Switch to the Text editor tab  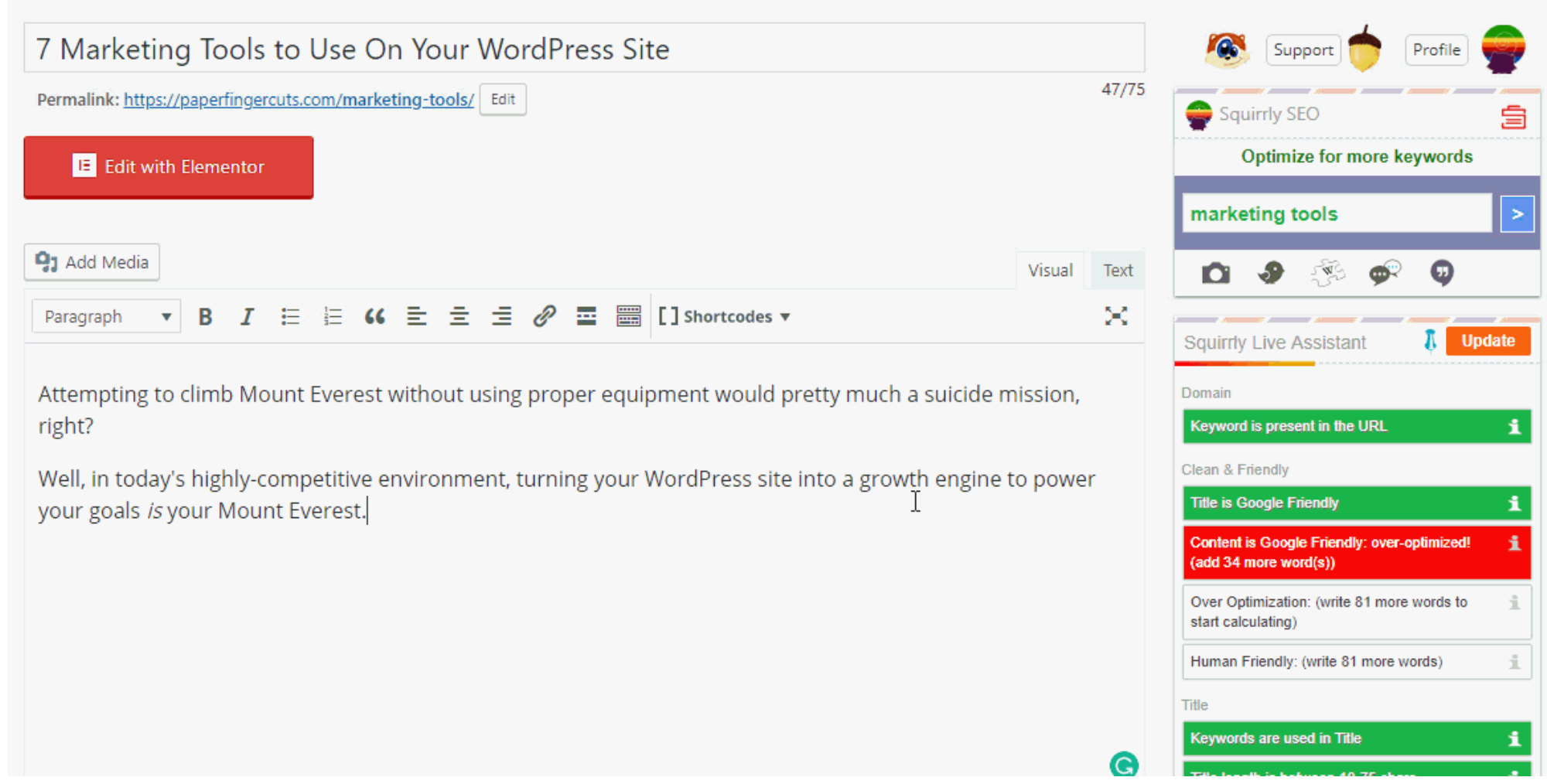[1117, 270]
